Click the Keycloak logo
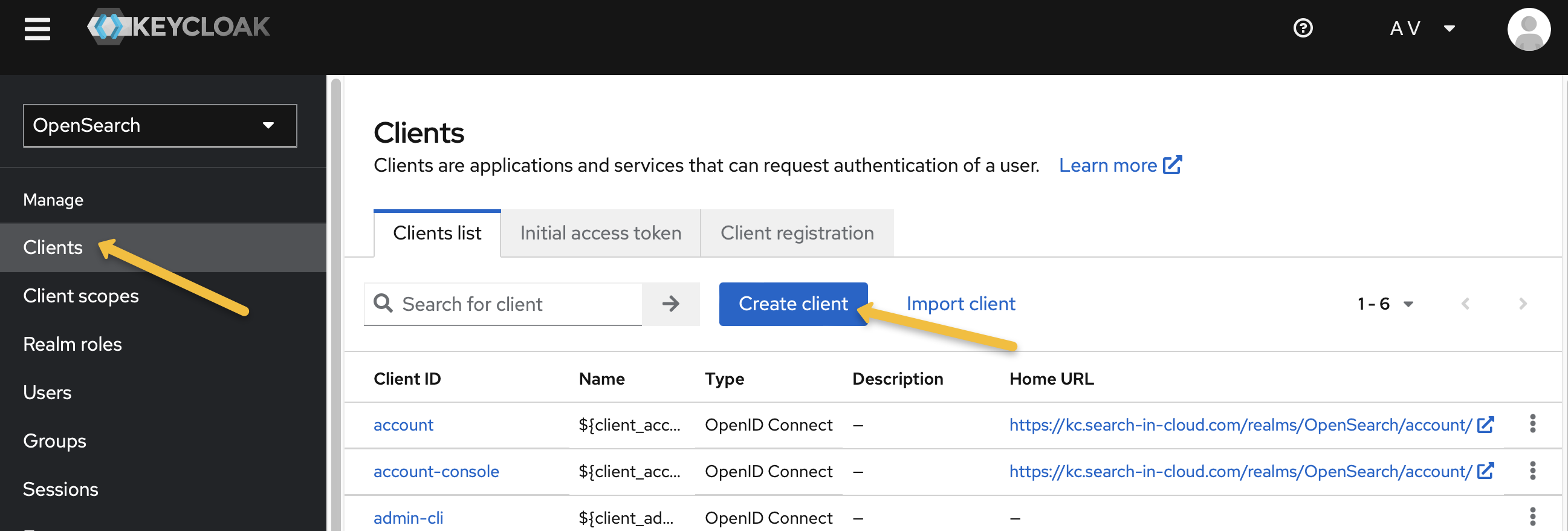1568x531 pixels. (x=178, y=27)
